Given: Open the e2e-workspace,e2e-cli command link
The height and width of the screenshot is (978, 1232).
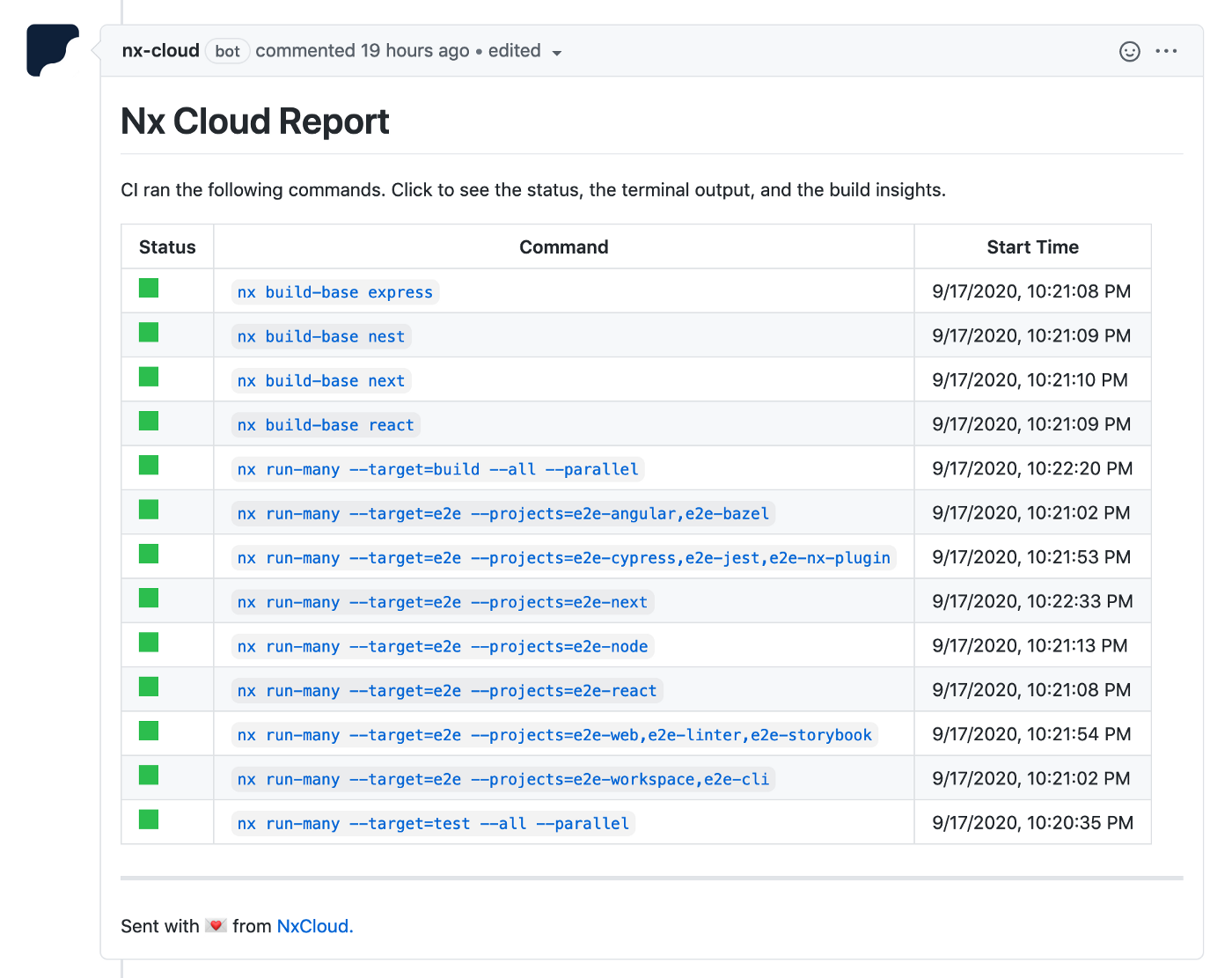Looking at the screenshot, I should click(502, 780).
